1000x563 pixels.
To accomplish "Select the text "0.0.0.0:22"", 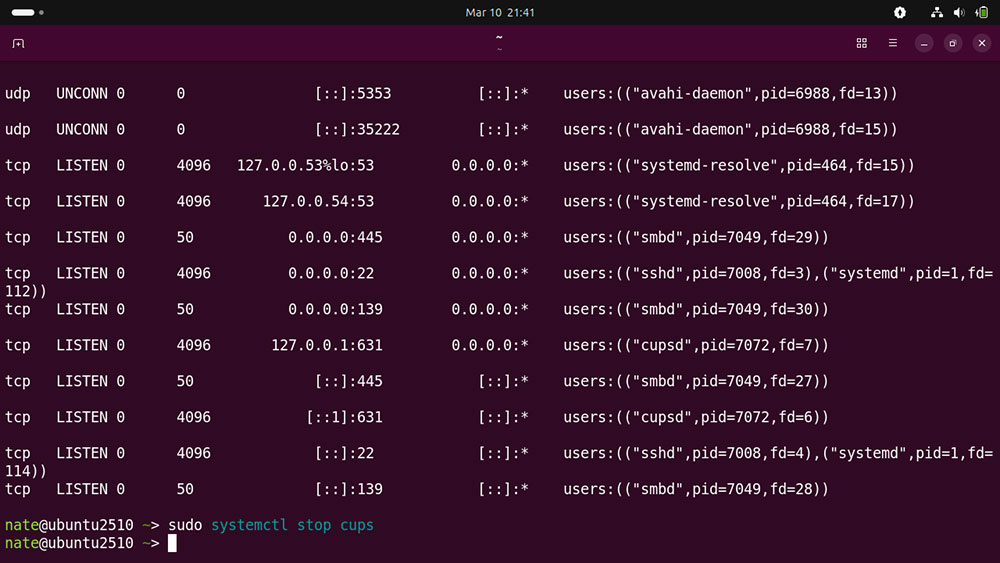I will pyautogui.click(x=331, y=273).
